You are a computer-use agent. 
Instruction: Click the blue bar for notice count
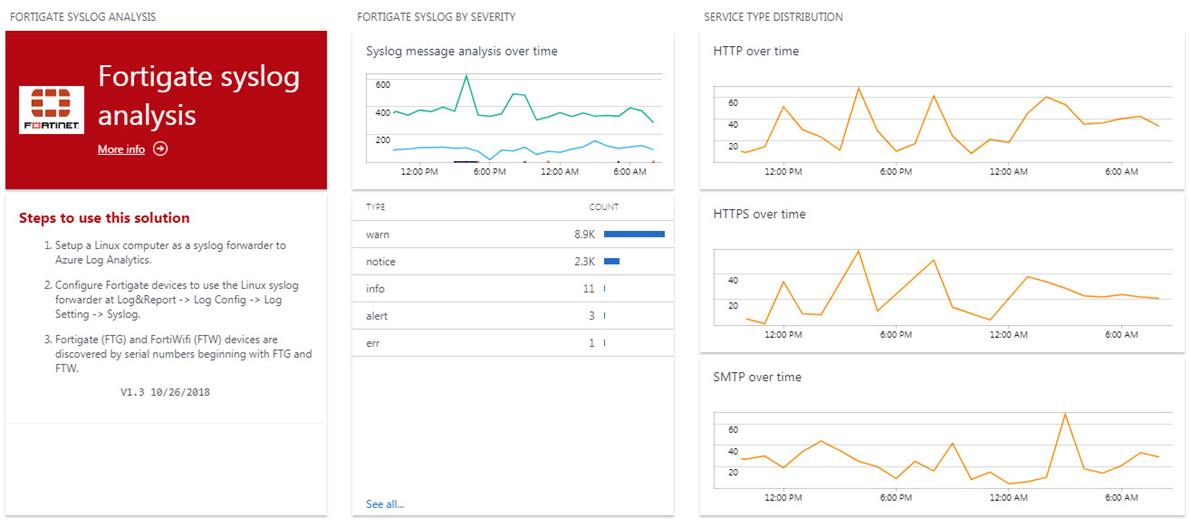612,261
